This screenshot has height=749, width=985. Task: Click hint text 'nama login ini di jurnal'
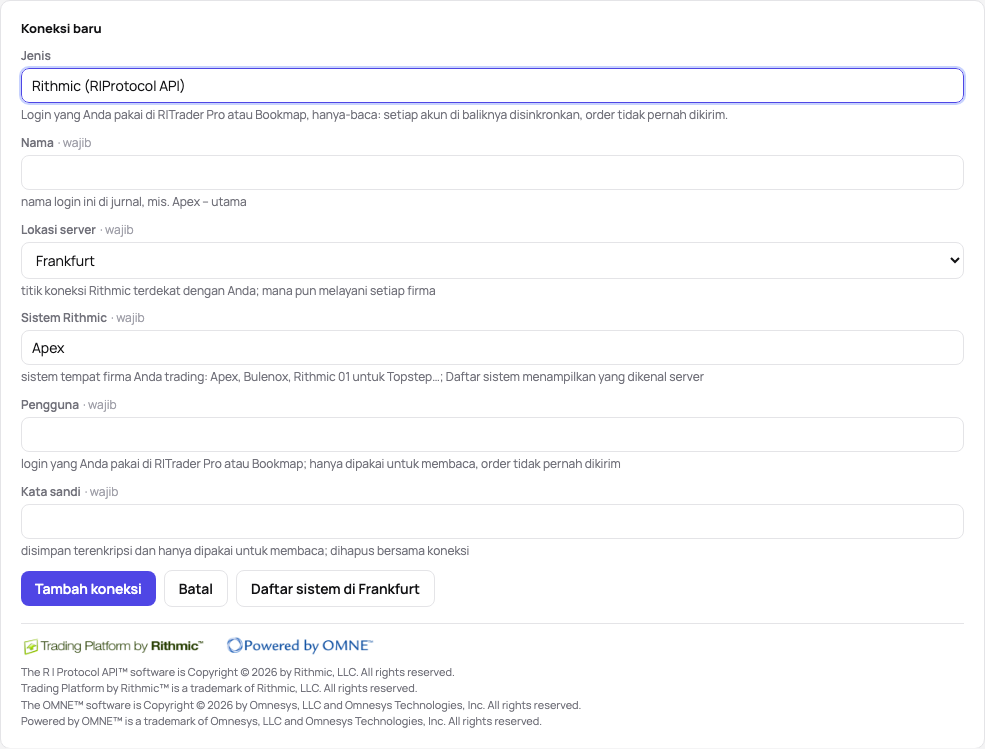pyautogui.click(x=134, y=202)
